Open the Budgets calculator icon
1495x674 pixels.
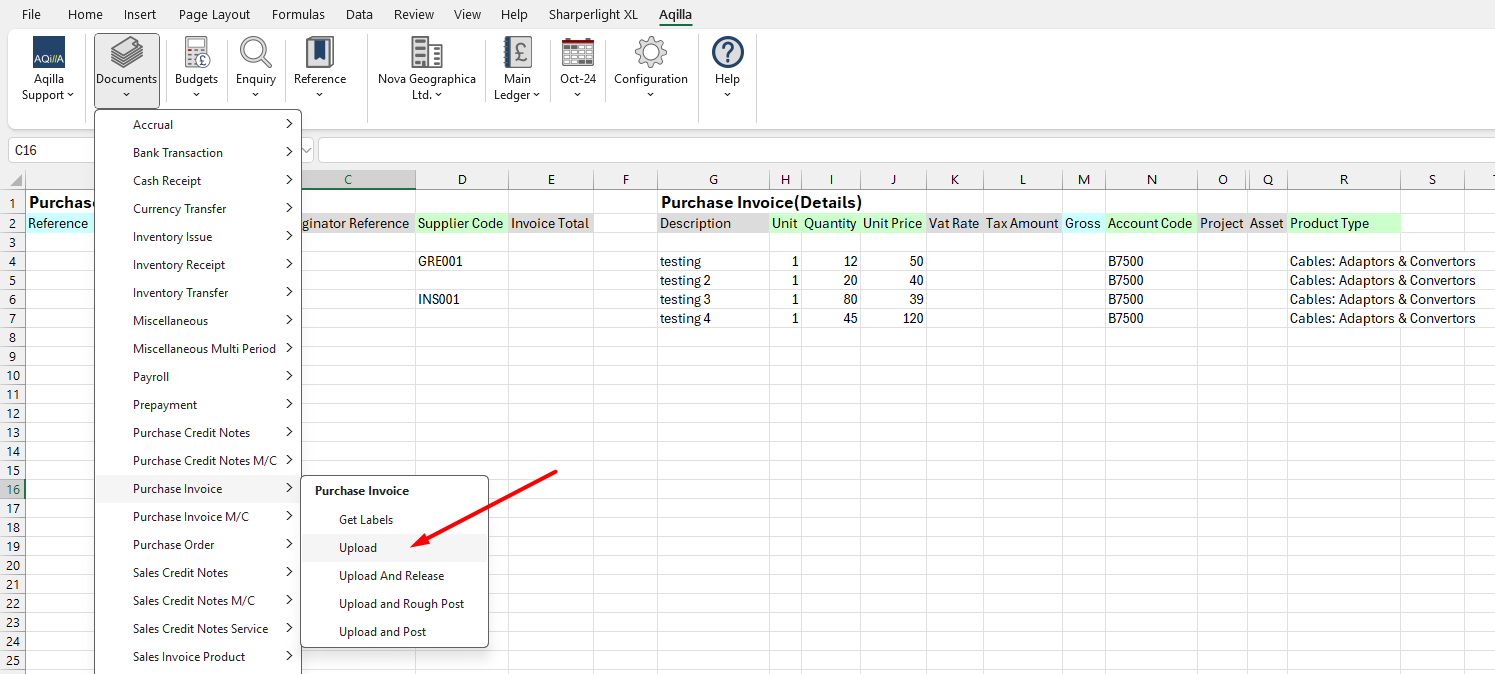(x=196, y=53)
